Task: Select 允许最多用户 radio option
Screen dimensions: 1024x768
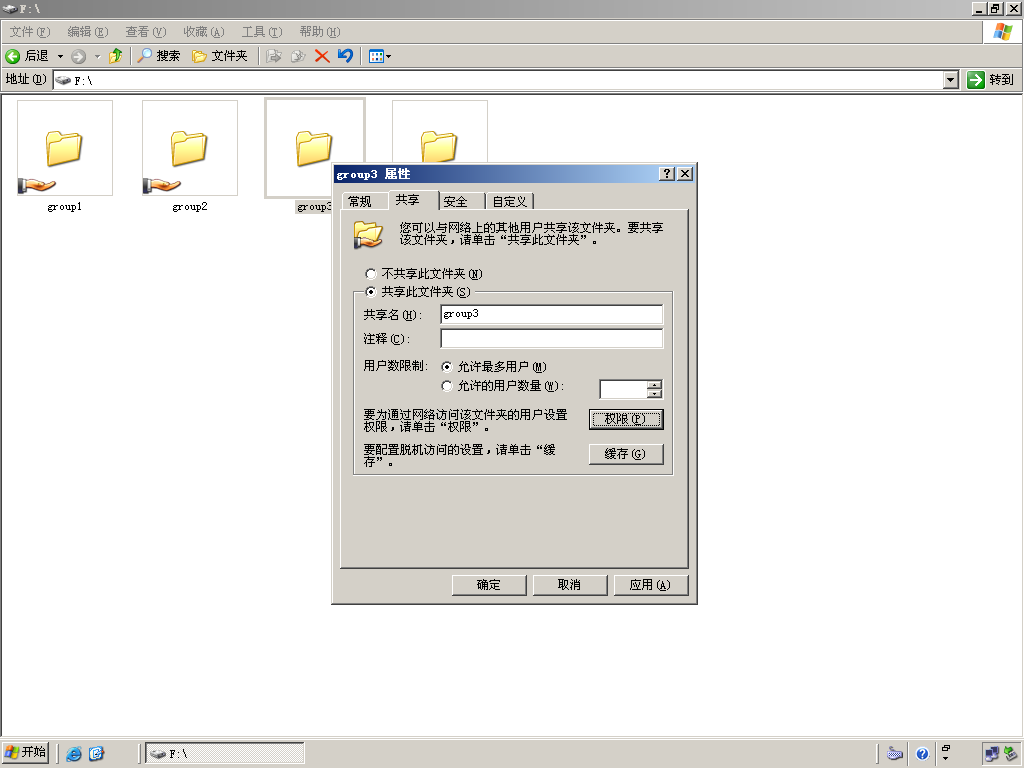Action: point(494,367)
